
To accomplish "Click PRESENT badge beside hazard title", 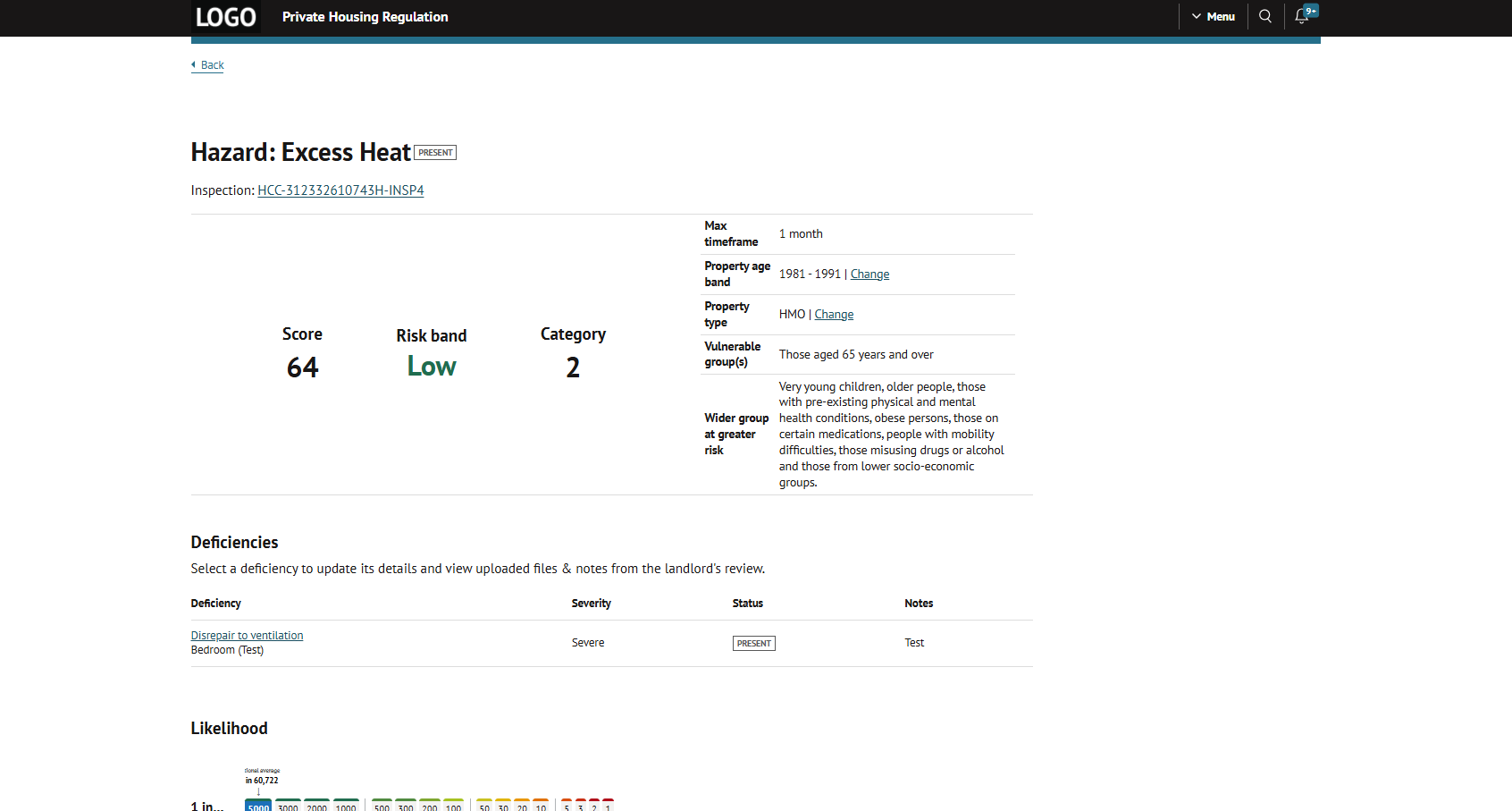I will (x=435, y=153).
